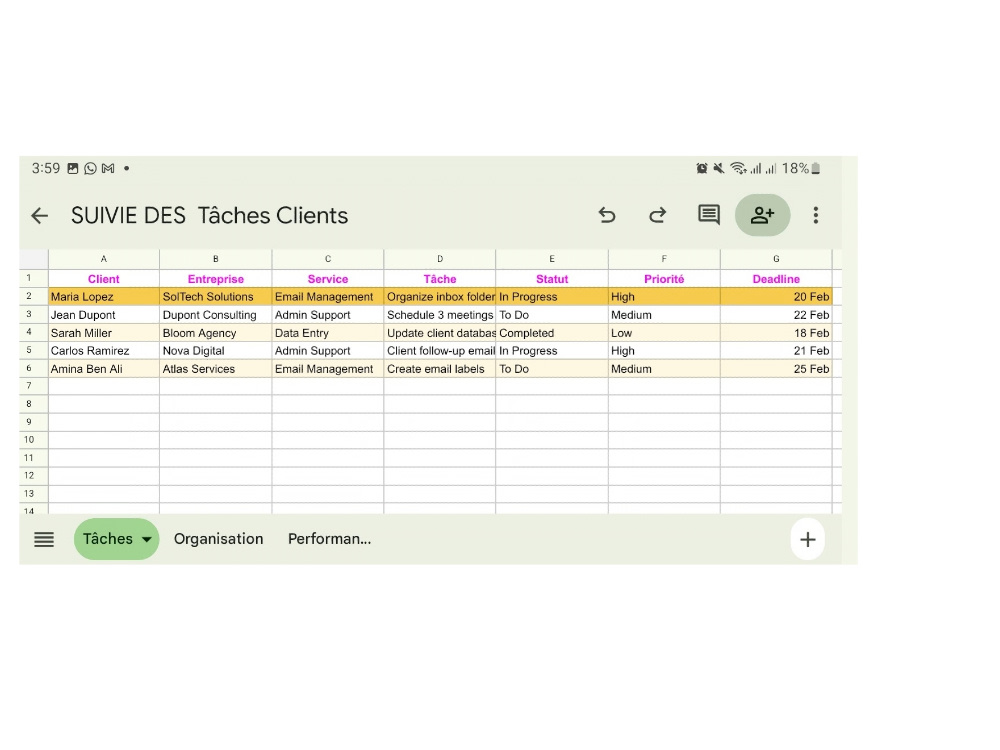
Task: Select the Schedule 3 meetings cell
Action: pyautogui.click(x=440, y=315)
